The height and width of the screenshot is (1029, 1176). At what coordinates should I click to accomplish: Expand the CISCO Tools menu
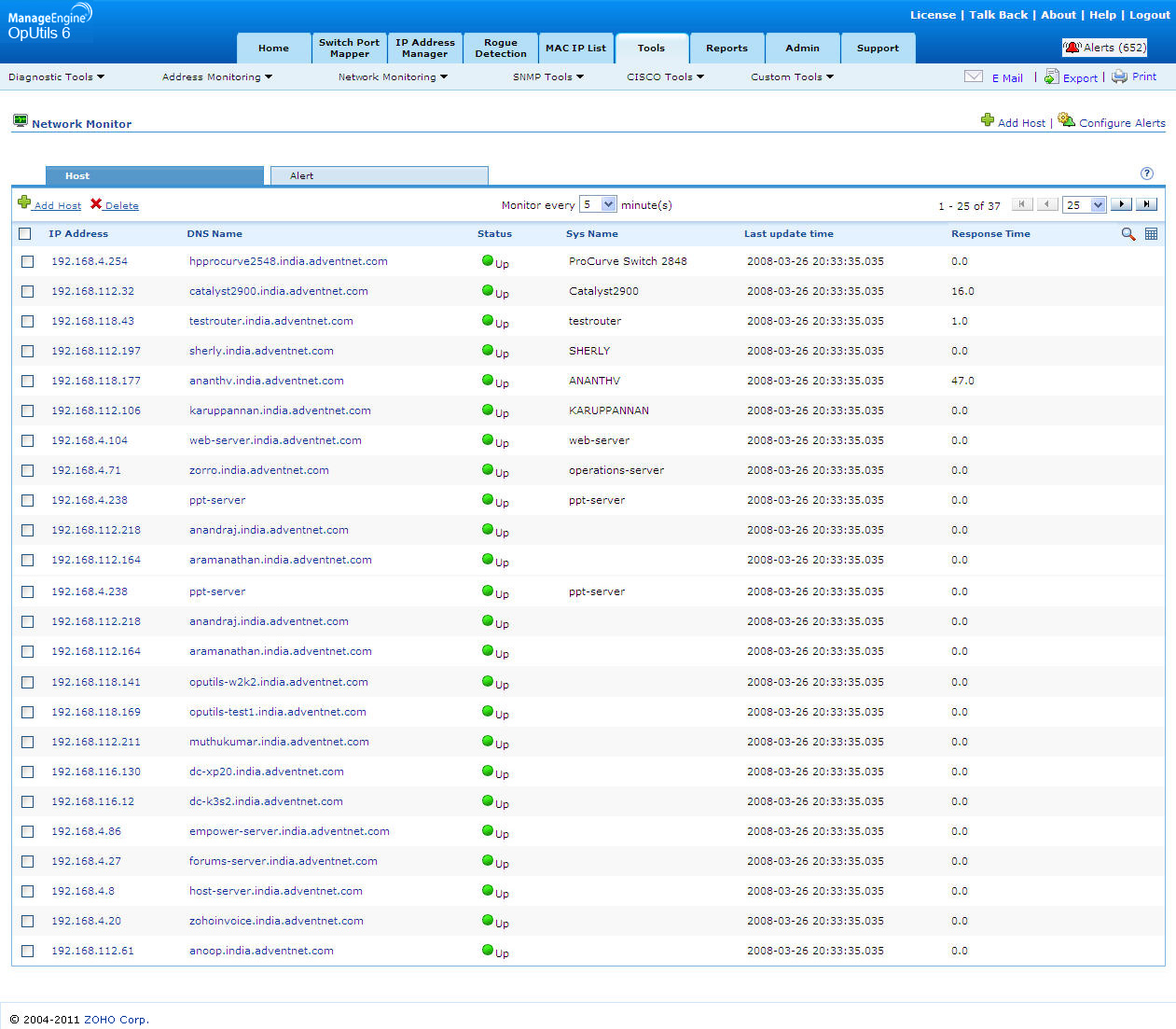tap(665, 77)
